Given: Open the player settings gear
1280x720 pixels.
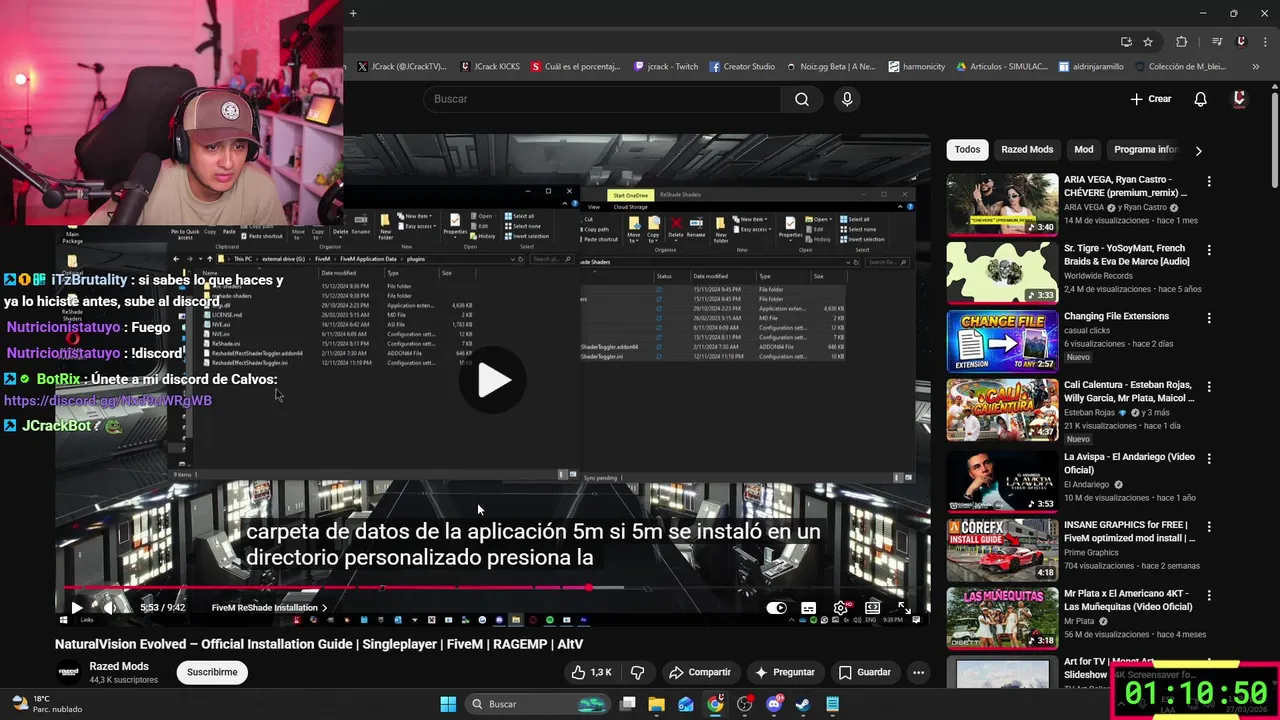Looking at the screenshot, I should click(841, 607).
